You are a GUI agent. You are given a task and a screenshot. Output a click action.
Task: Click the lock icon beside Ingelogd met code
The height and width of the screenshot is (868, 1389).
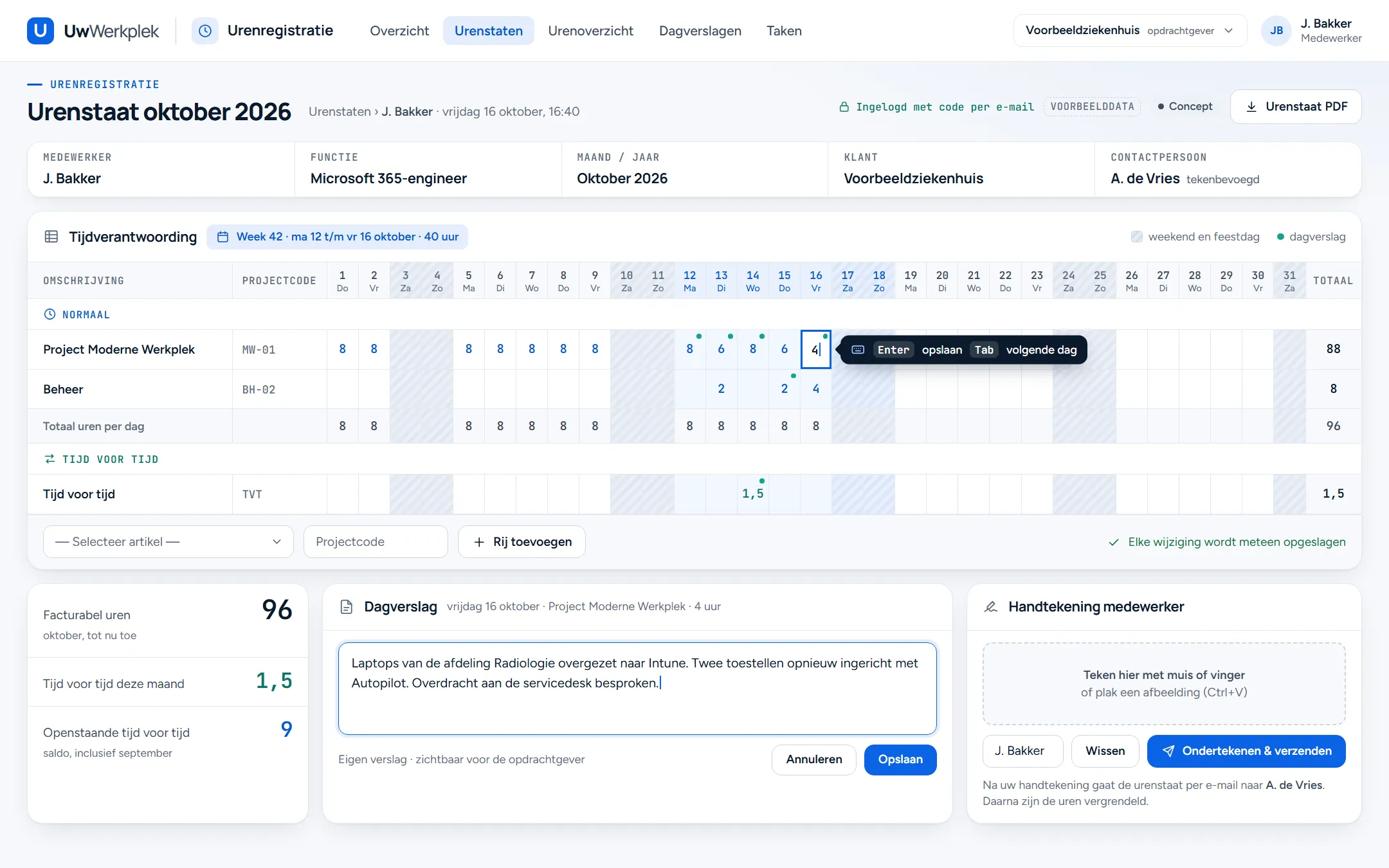click(844, 107)
